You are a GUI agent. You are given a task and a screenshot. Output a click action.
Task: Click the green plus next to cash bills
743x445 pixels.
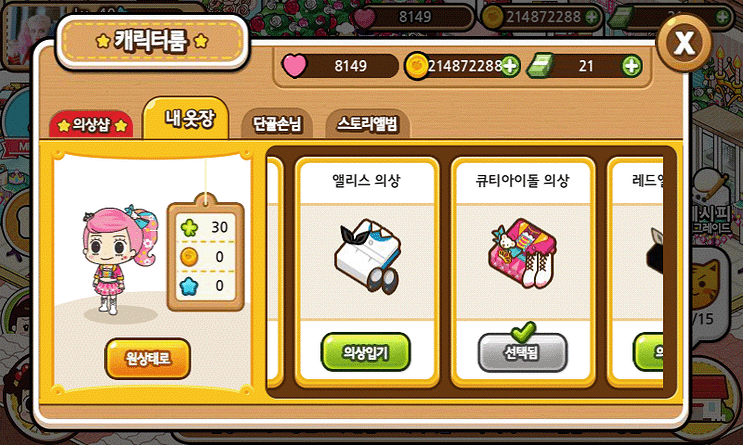coord(632,66)
